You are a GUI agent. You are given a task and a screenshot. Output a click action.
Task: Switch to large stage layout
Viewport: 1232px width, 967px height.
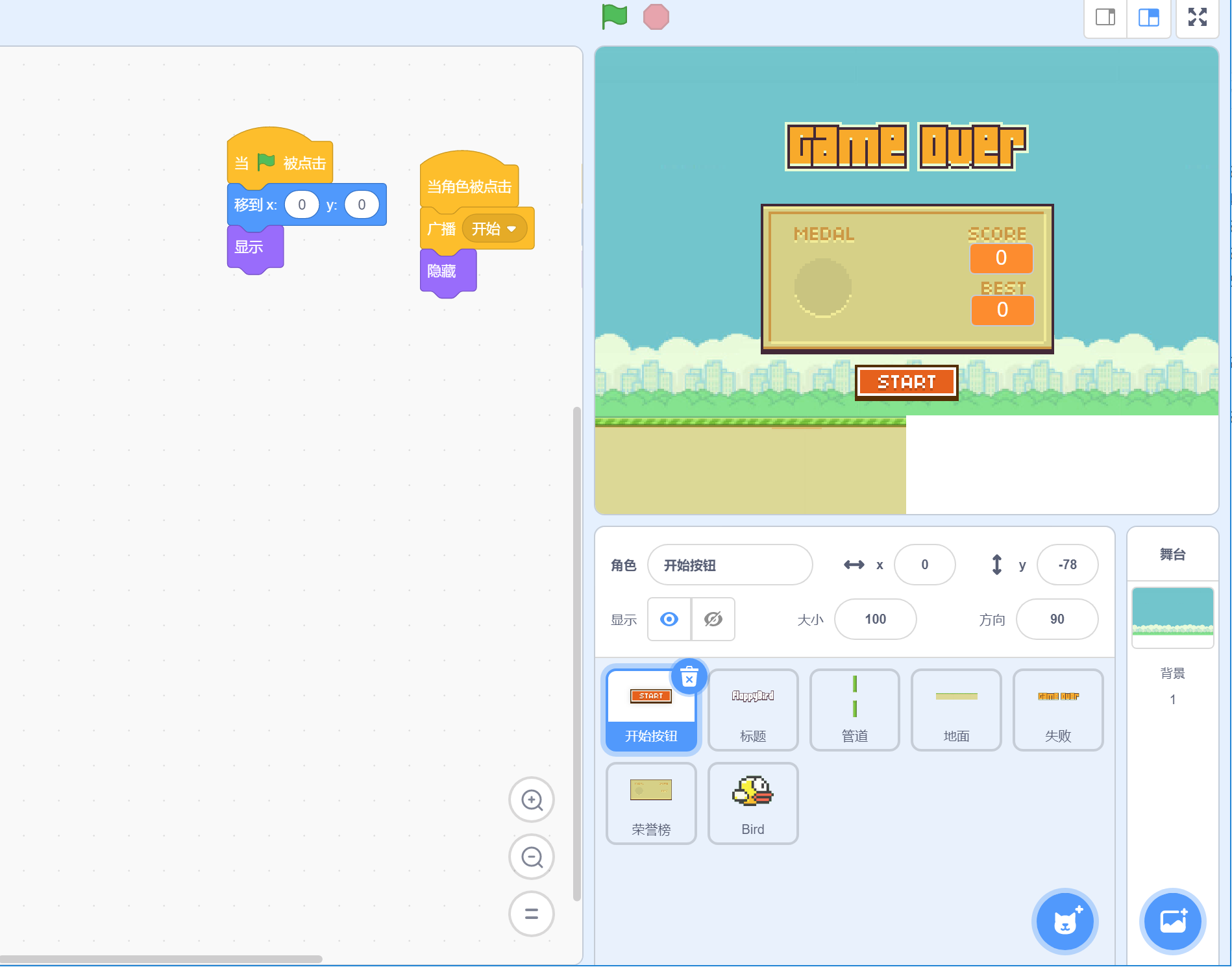pyautogui.click(x=1148, y=18)
